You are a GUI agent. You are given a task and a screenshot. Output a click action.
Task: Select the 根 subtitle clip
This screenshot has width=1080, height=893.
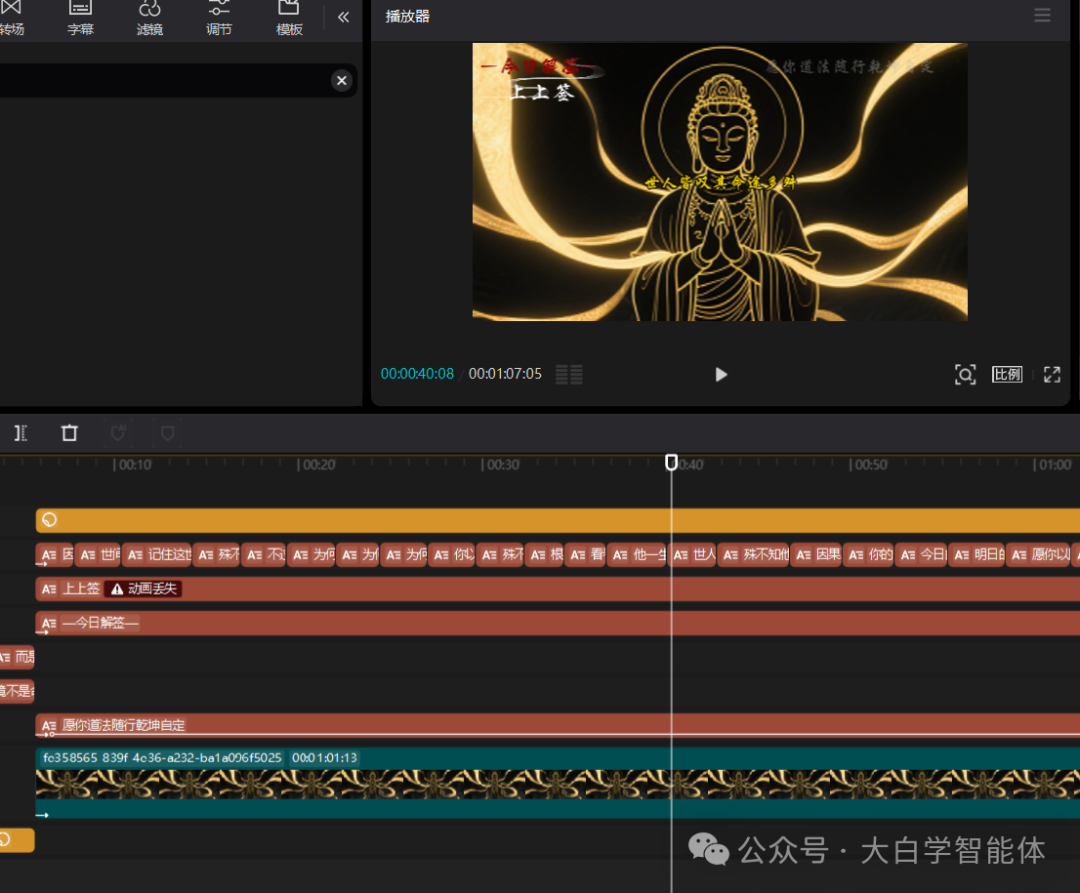[545, 554]
